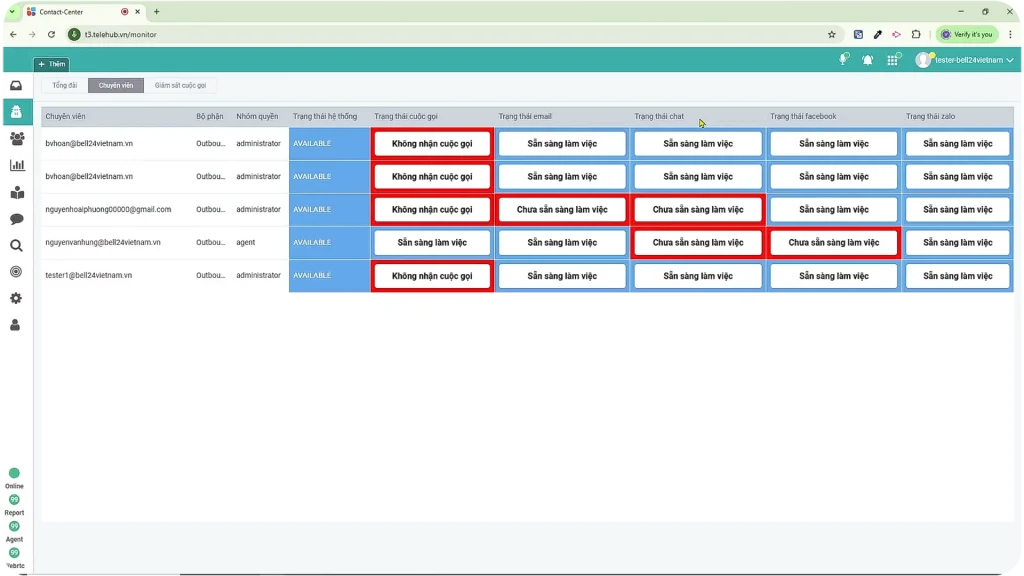Open the inbox tray icon in the sidebar

pyautogui.click(x=14, y=85)
